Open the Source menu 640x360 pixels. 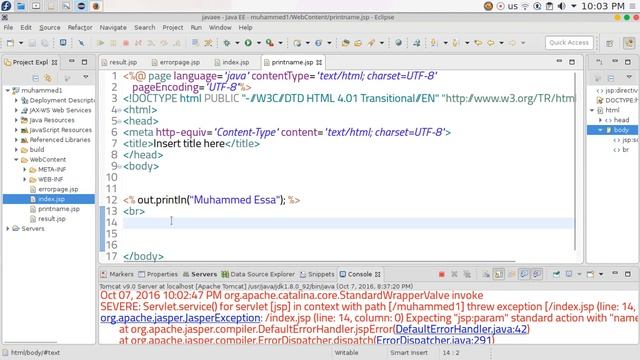tap(49, 27)
